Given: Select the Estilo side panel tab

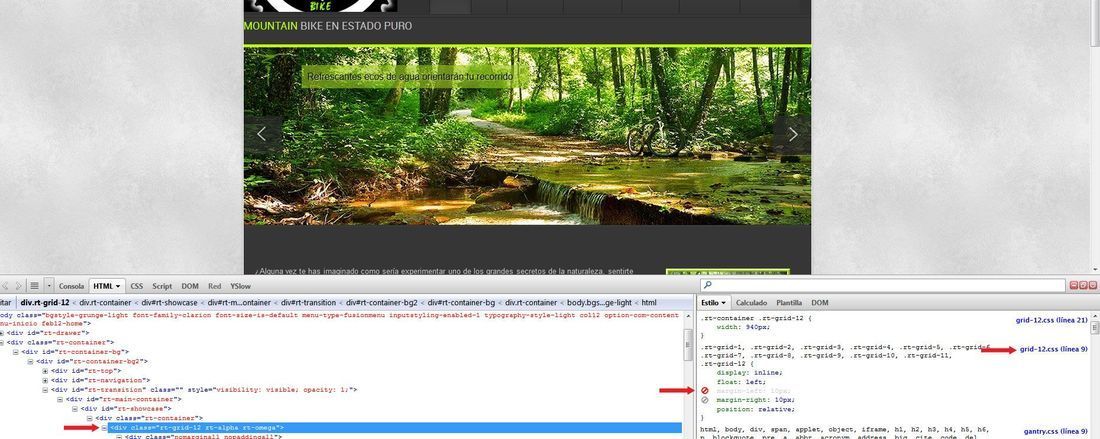Looking at the screenshot, I should 714,303.
